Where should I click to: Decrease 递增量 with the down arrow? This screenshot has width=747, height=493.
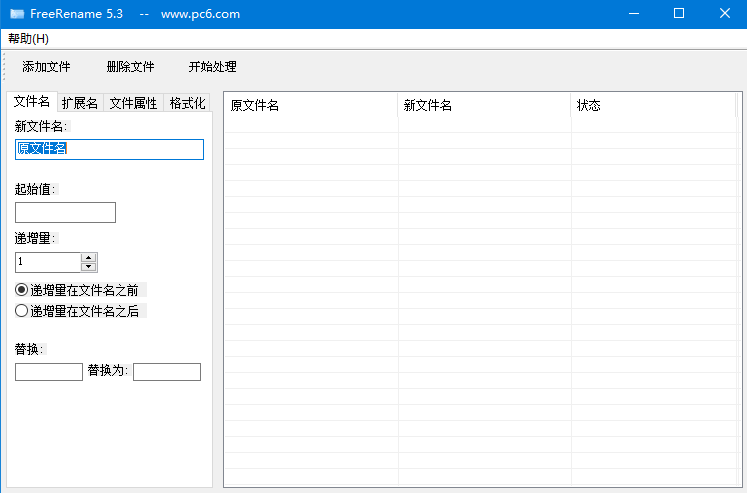coord(89,267)
